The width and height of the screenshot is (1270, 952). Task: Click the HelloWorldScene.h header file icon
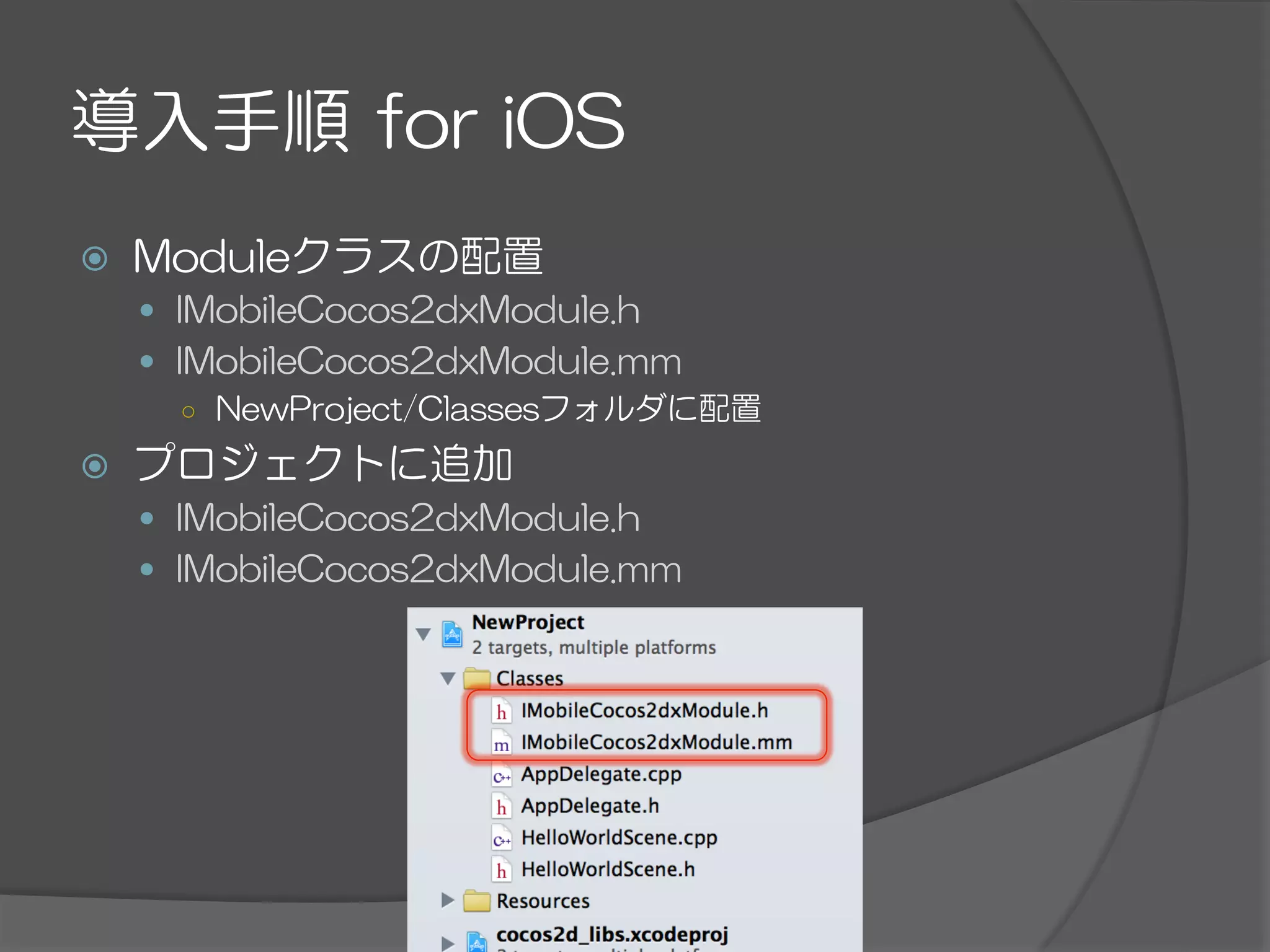tap(502, 870)
